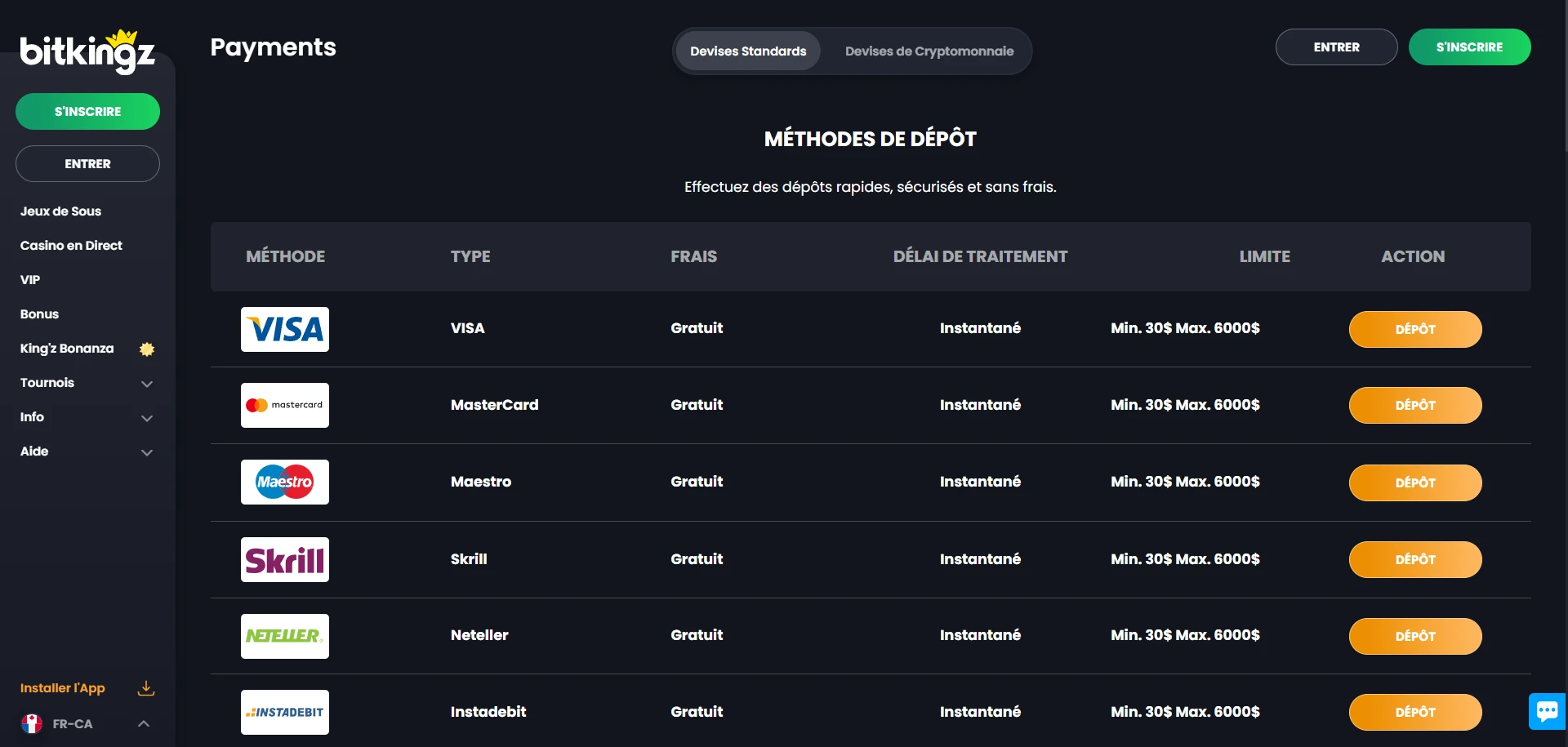Click DÉPÔT button for Maestro
The width and height of the screenshot is (1568, 747).
coord(1415,483)
